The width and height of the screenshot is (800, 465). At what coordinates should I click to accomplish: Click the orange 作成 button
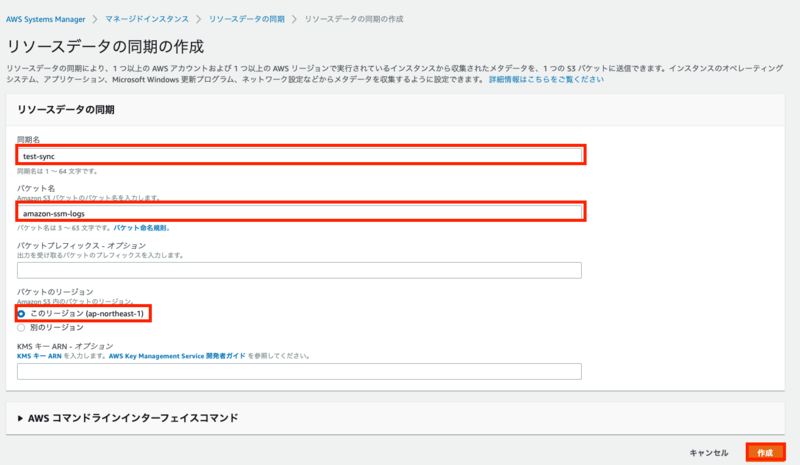[x=765, y=453]
